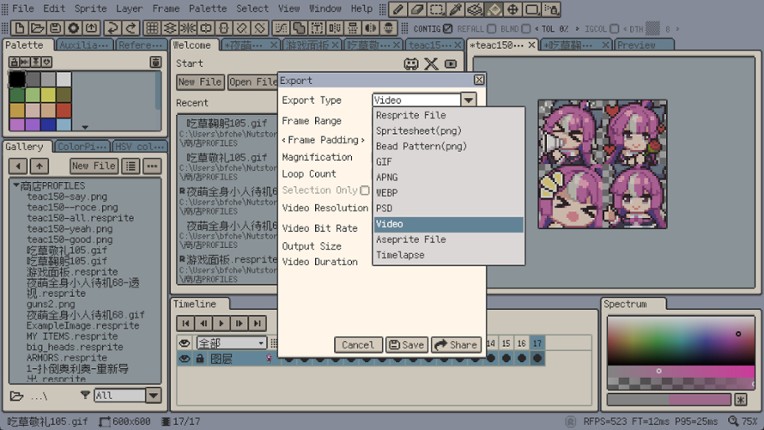Screen dimensions: 764x430
Task: Toggle the CONTIG checkbox in toolbar
Action: click(447, 28)
